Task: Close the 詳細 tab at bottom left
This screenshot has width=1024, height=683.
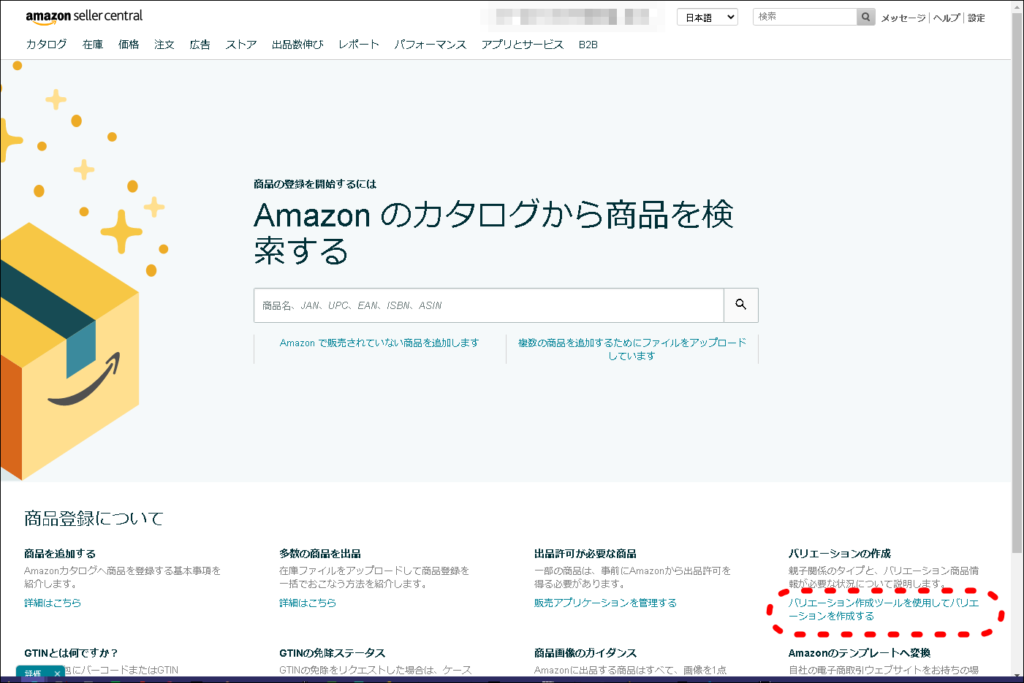Action: click(x=57, y=673)
